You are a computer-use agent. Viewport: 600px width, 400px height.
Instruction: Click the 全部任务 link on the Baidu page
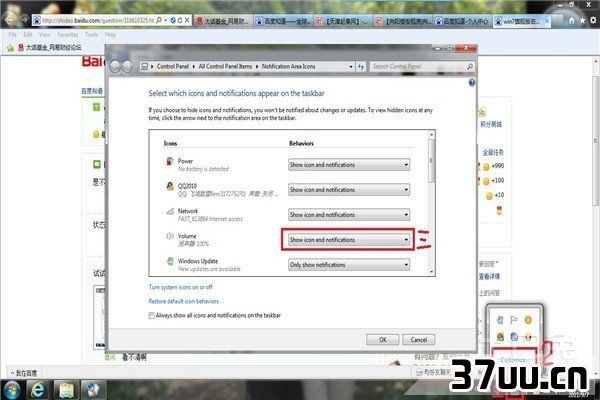tap(493, 152)
